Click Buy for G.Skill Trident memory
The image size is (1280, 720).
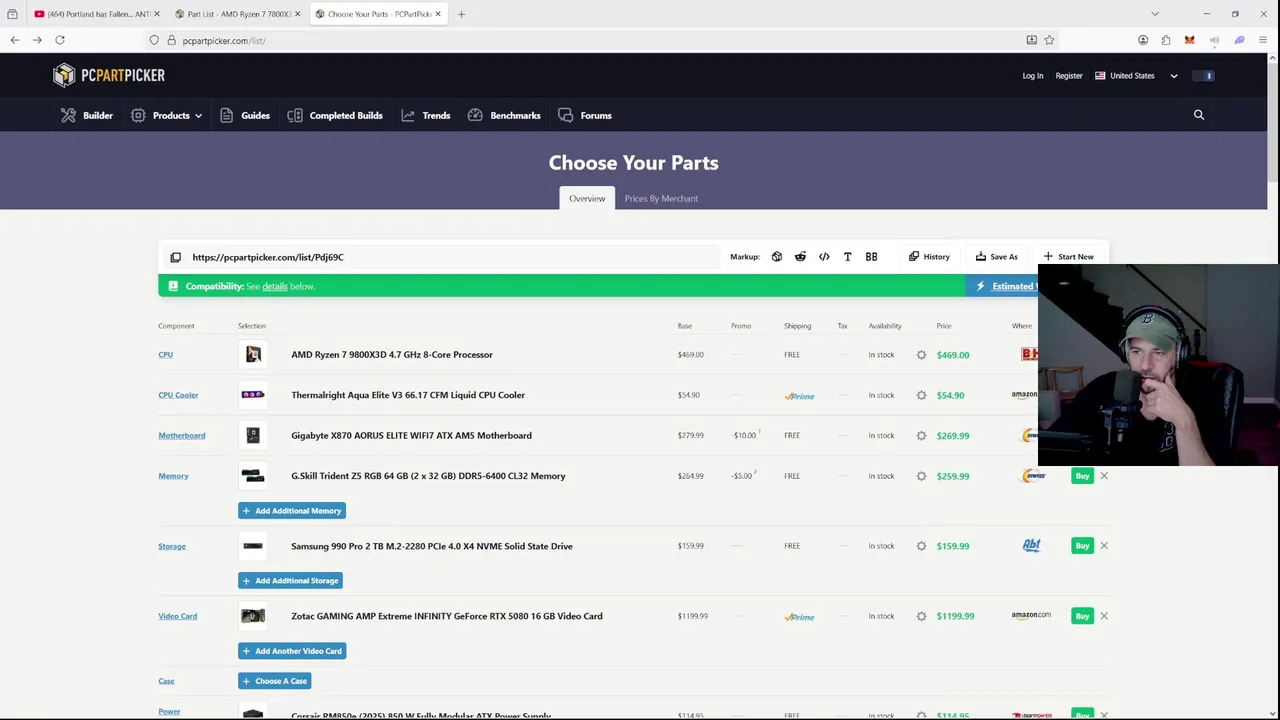coord(1082,476)
